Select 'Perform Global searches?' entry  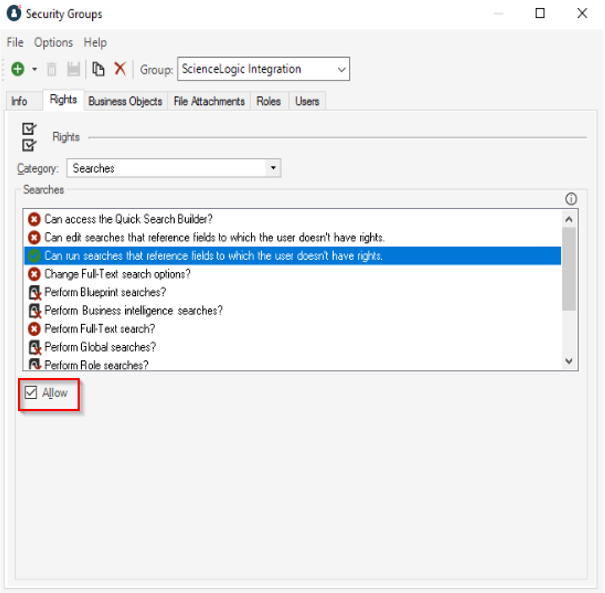[x=100, y=347]
